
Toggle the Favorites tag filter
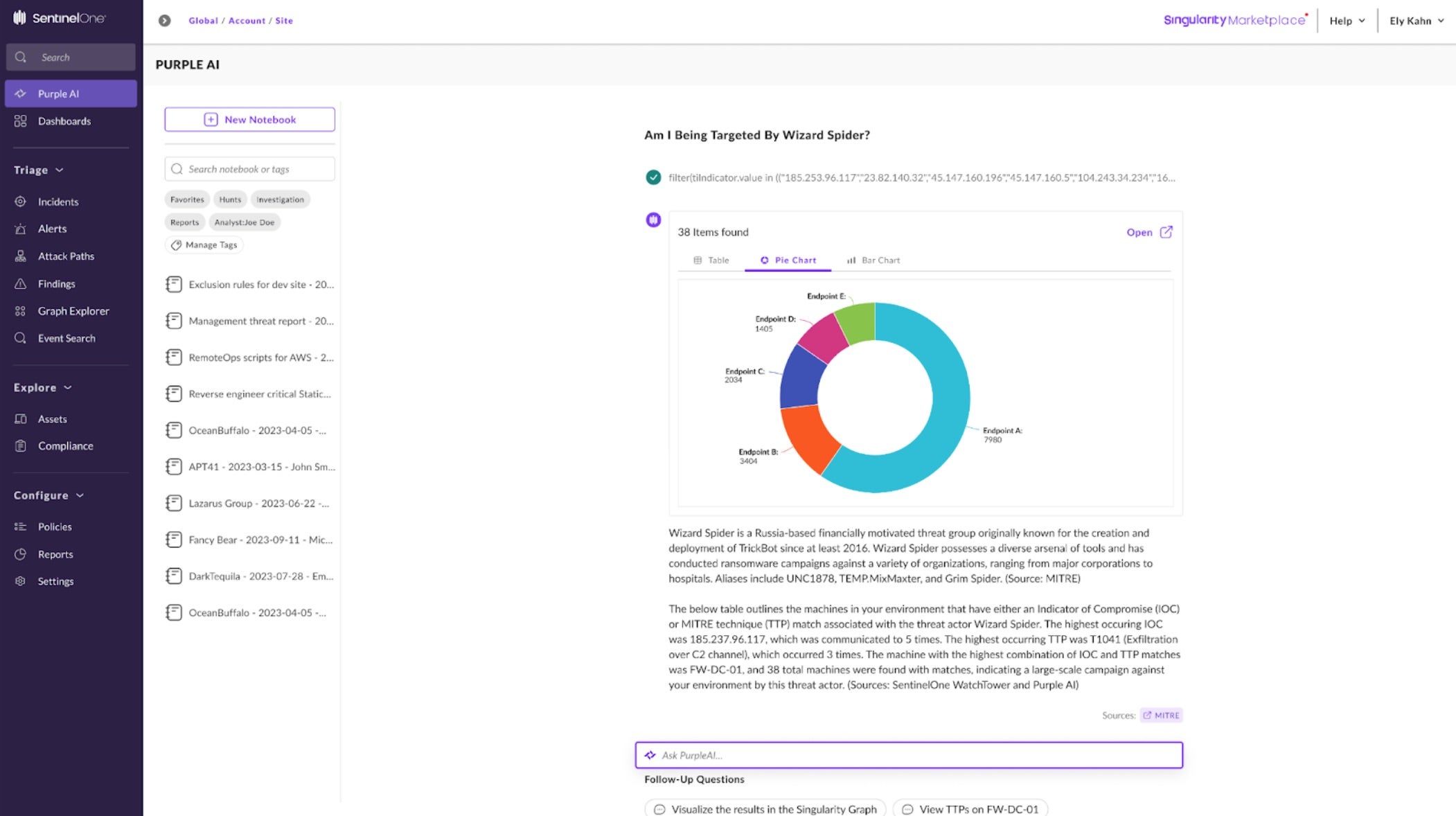(187, 199)
